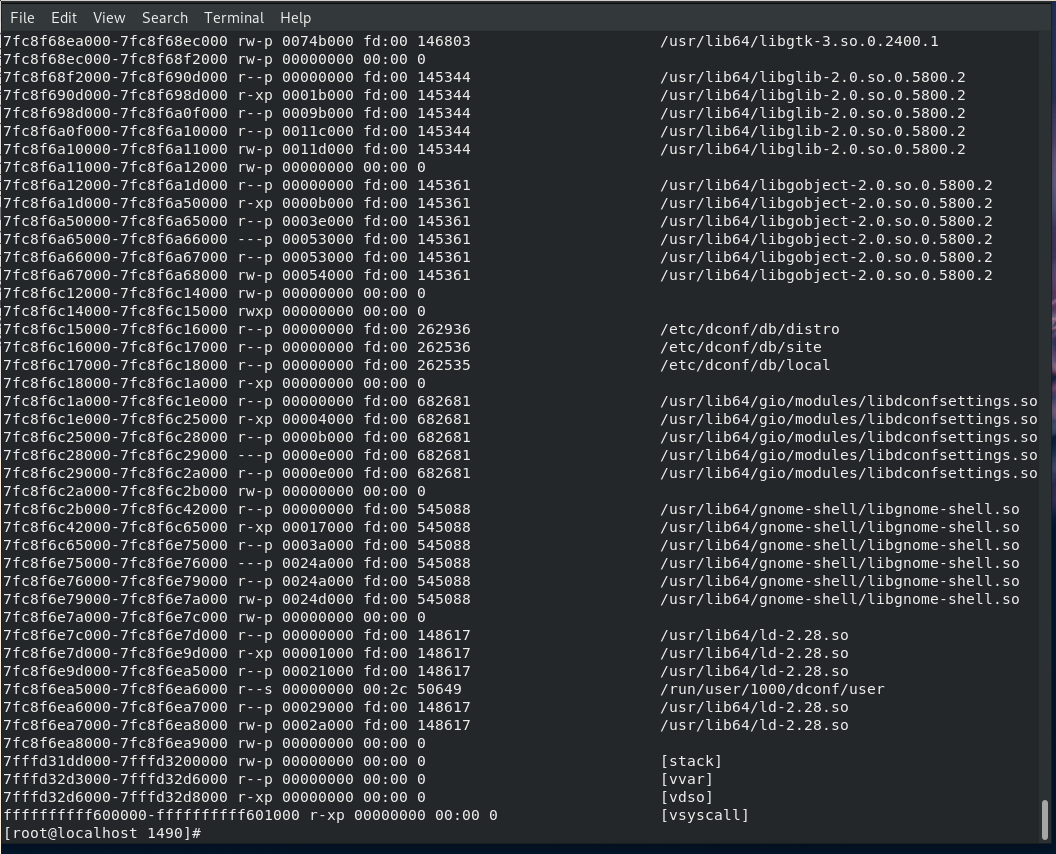The width and height of the screenshot is (1056, 854).
Task: Click libglib path on the r-xp 0001b000 line
Action: coord(812,95)
